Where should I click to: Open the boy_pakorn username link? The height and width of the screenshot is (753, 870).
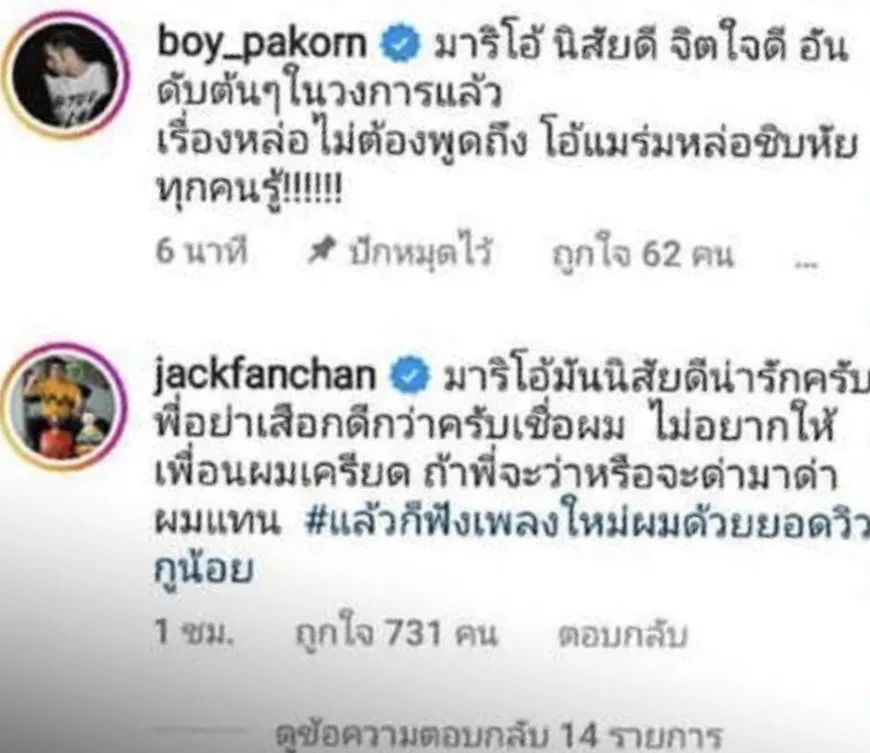pos(262,43)
